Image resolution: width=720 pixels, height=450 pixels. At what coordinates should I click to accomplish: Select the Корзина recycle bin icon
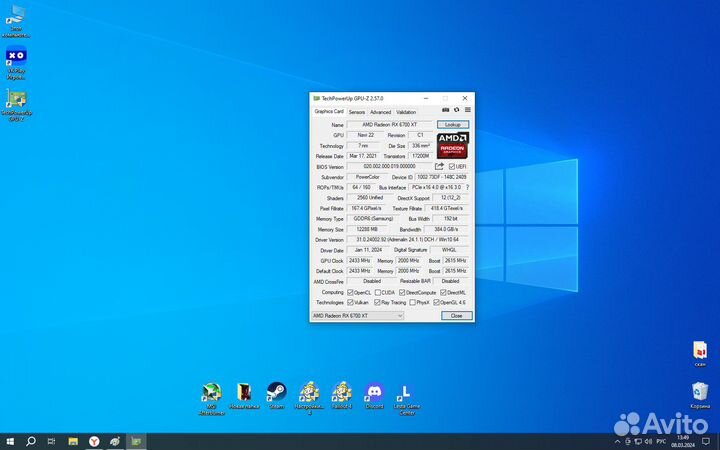click(x=700, y=395)
